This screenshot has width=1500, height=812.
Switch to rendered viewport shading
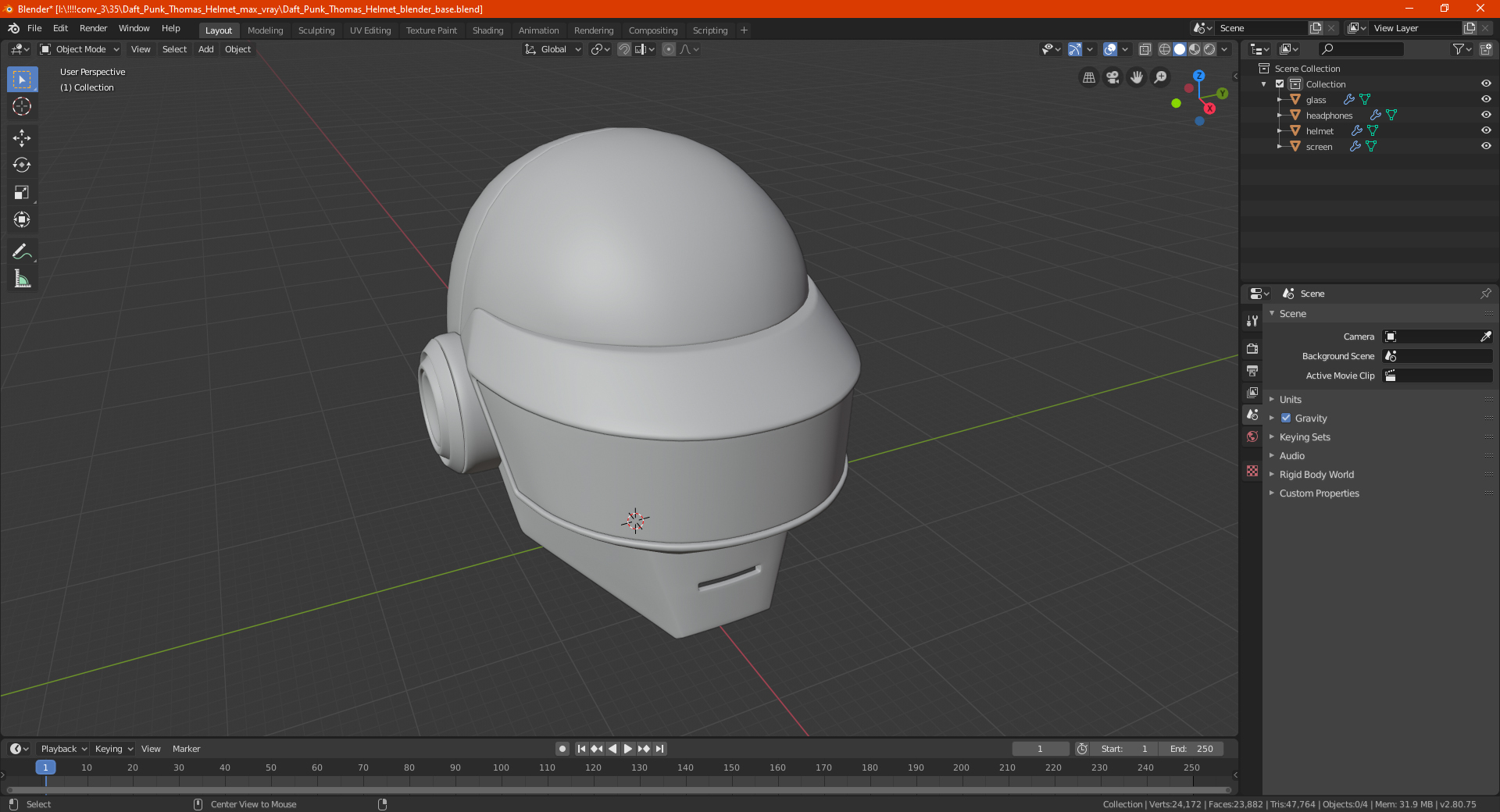[1209, 49]
